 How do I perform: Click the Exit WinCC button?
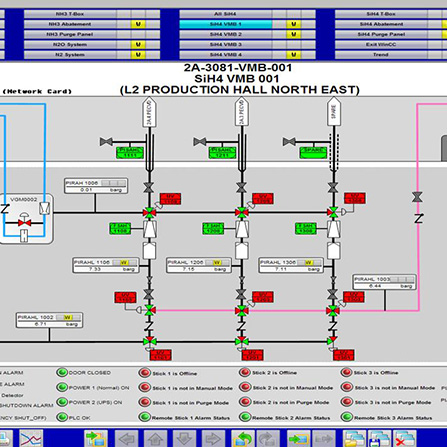point(381,44)
